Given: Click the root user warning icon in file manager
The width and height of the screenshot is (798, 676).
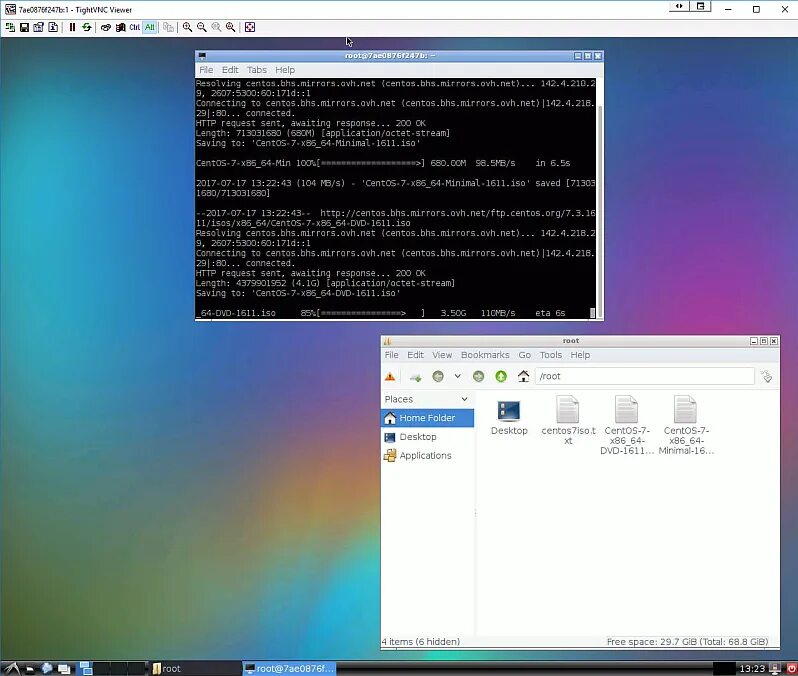Looking at the screenshot, I should point(390,377).
